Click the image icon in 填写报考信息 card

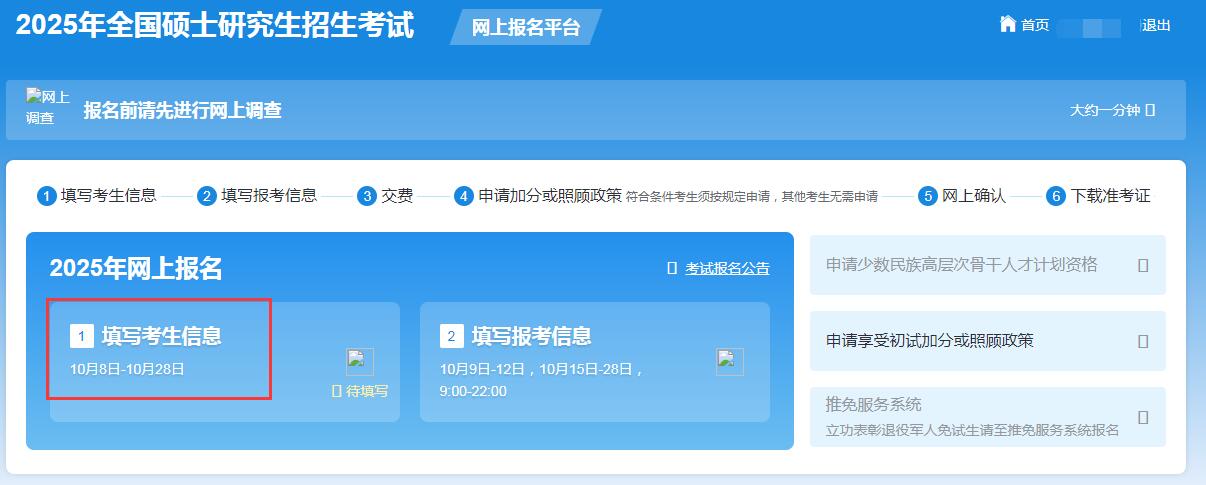730,362
